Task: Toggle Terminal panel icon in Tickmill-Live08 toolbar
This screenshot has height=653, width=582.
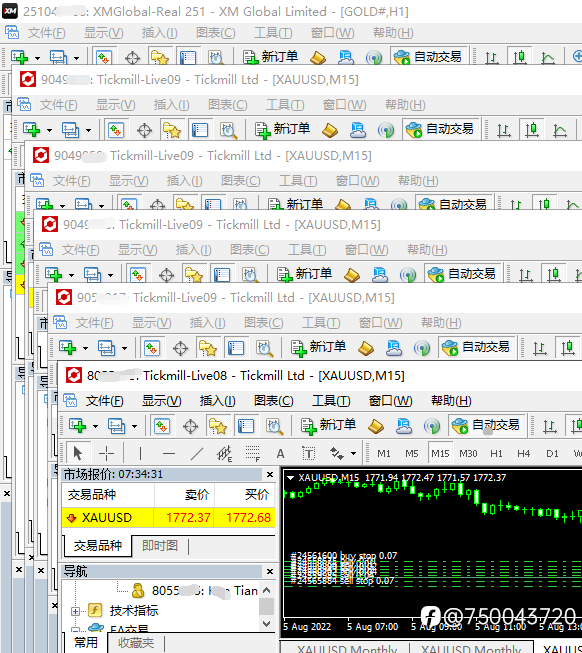Action: click(246, 426)
